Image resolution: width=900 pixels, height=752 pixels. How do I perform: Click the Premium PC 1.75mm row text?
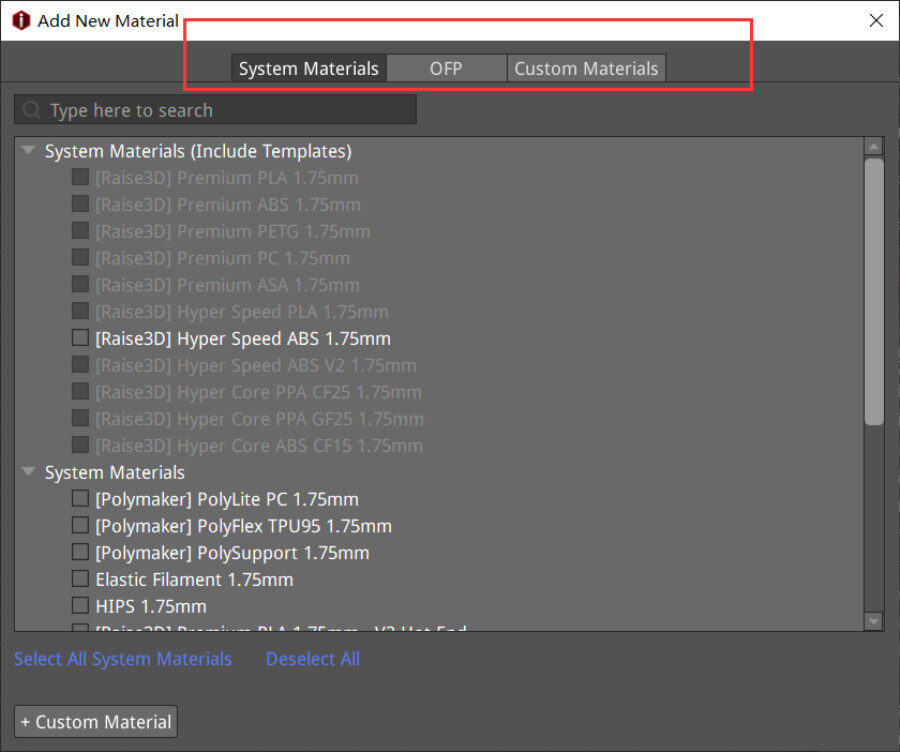(x=223, y=258)
